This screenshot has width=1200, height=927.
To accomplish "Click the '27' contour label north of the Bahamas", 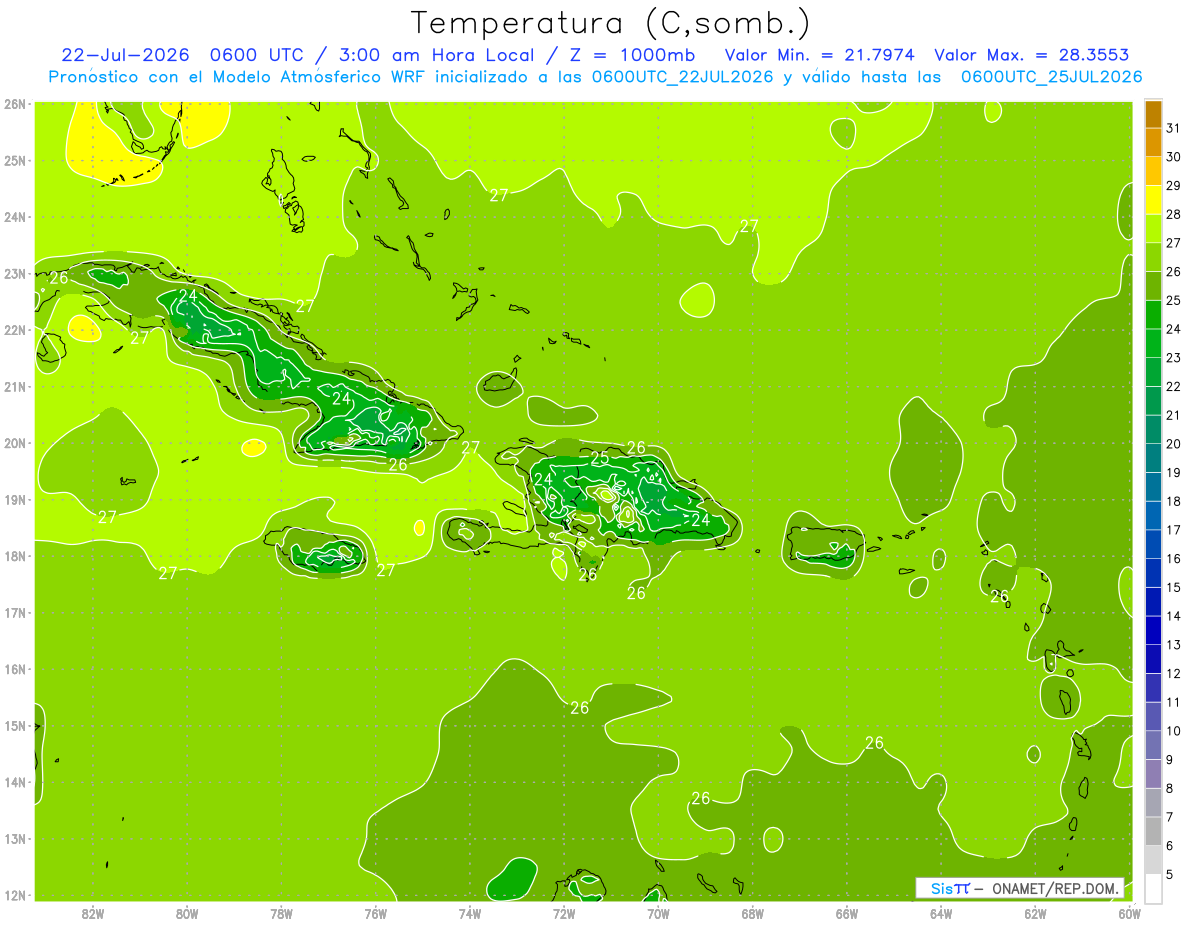I will click(x=499, y=195).
